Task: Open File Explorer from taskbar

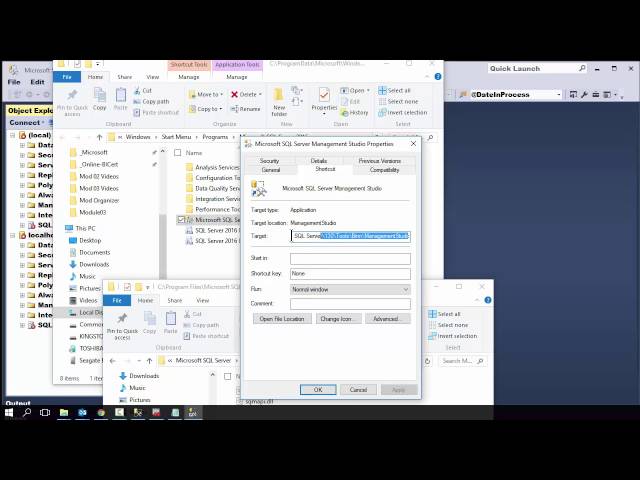Action: [64, 413]
